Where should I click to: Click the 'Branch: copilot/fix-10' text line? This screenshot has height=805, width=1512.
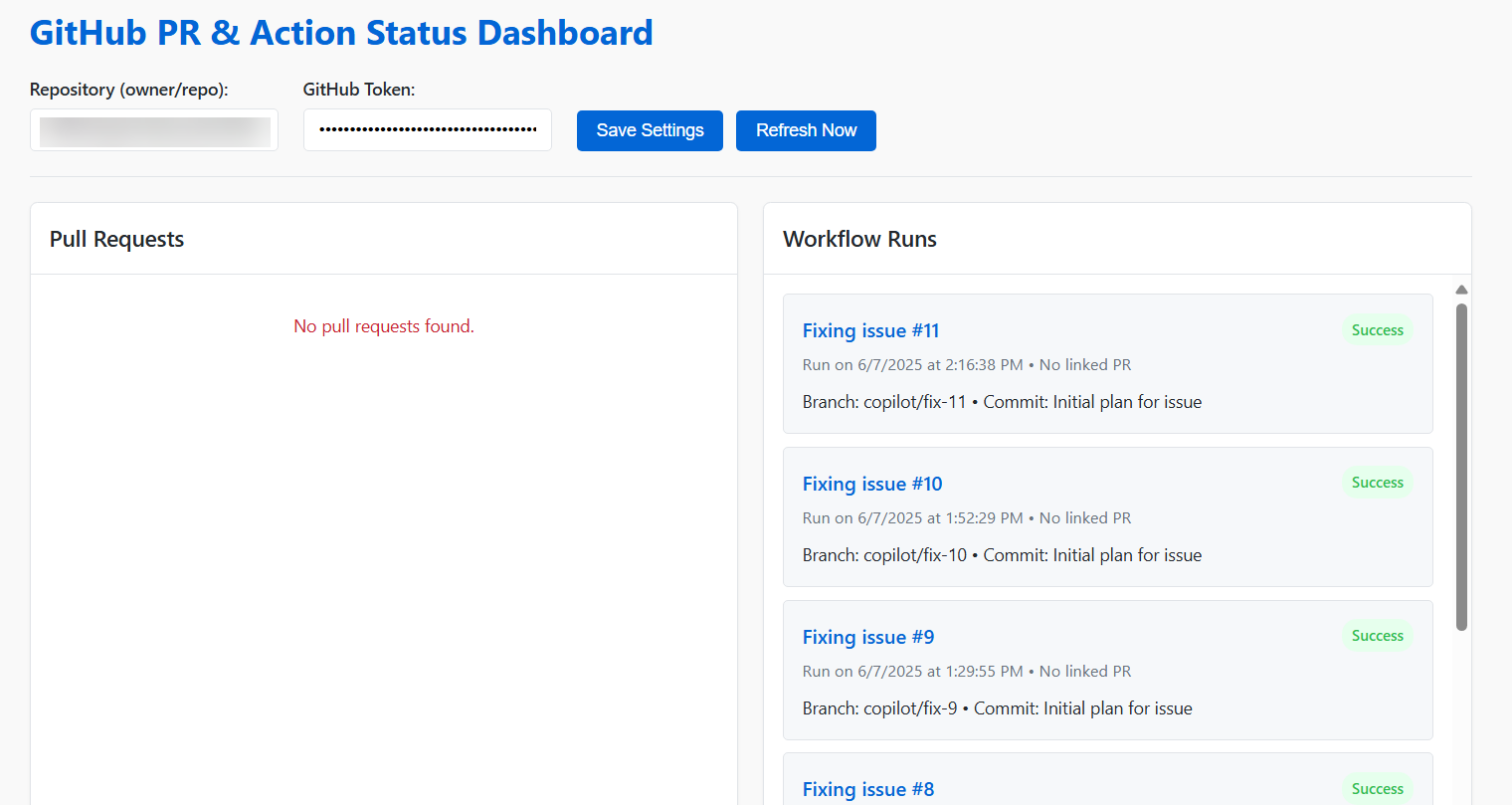[x=1002, y=555]
